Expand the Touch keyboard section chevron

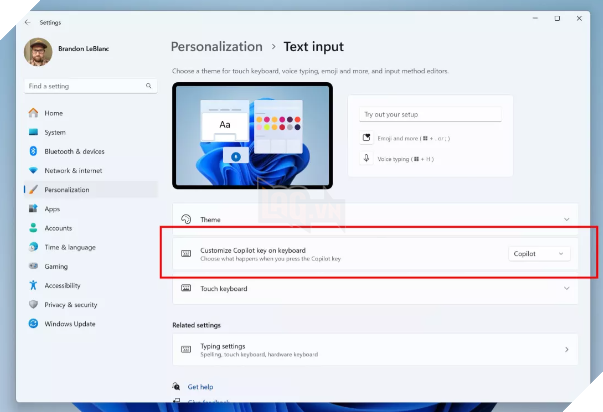pos(566,288)
